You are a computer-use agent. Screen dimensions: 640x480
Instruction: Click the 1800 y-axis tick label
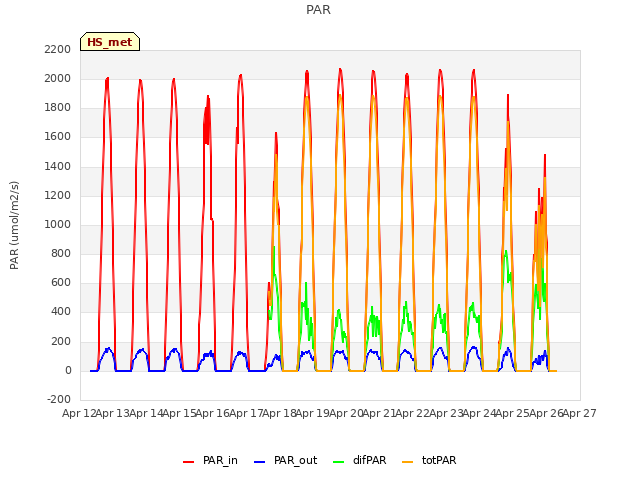(58, 108)
